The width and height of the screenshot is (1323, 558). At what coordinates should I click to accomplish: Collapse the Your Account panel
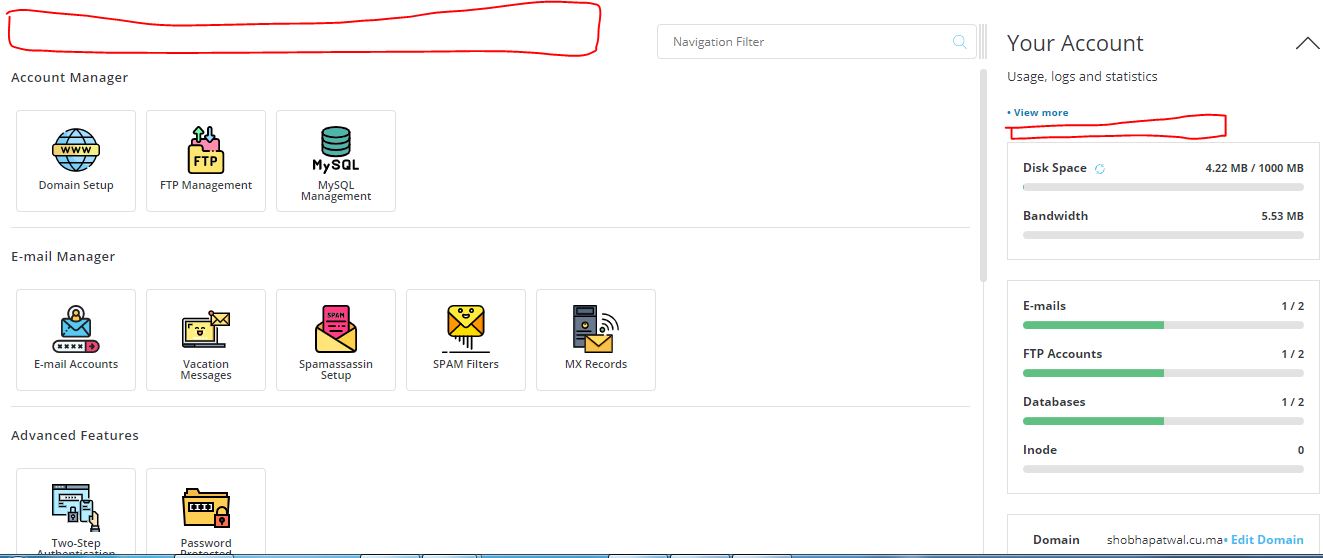click(1306, 43)
